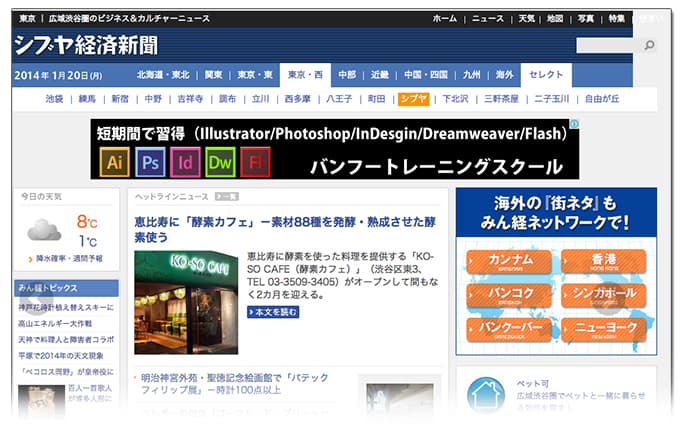Screen dimensions: 690x444
Task: Open the 天神で料理人と障害者コラボ topic
Action: click(66, 339)
